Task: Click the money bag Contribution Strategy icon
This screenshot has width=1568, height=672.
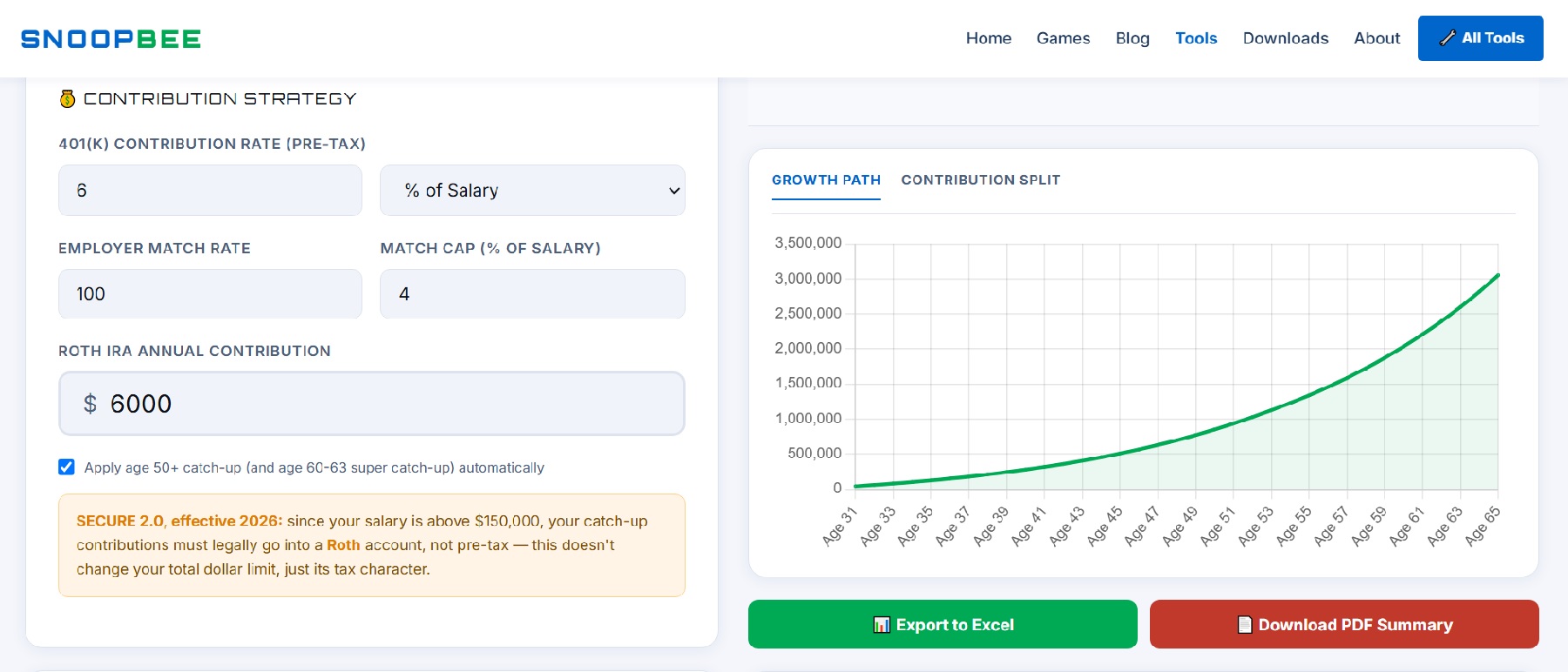Action: pyautogui.click(x=67, y=98)
